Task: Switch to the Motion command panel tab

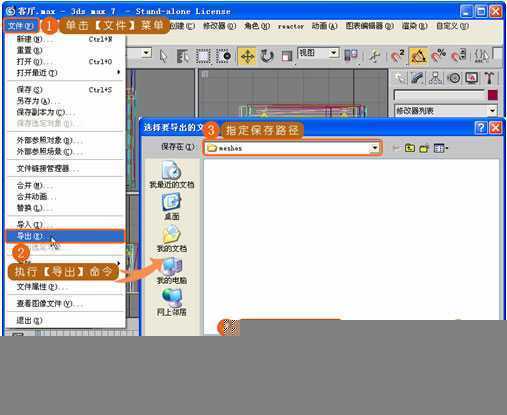Action: point(454,78)
